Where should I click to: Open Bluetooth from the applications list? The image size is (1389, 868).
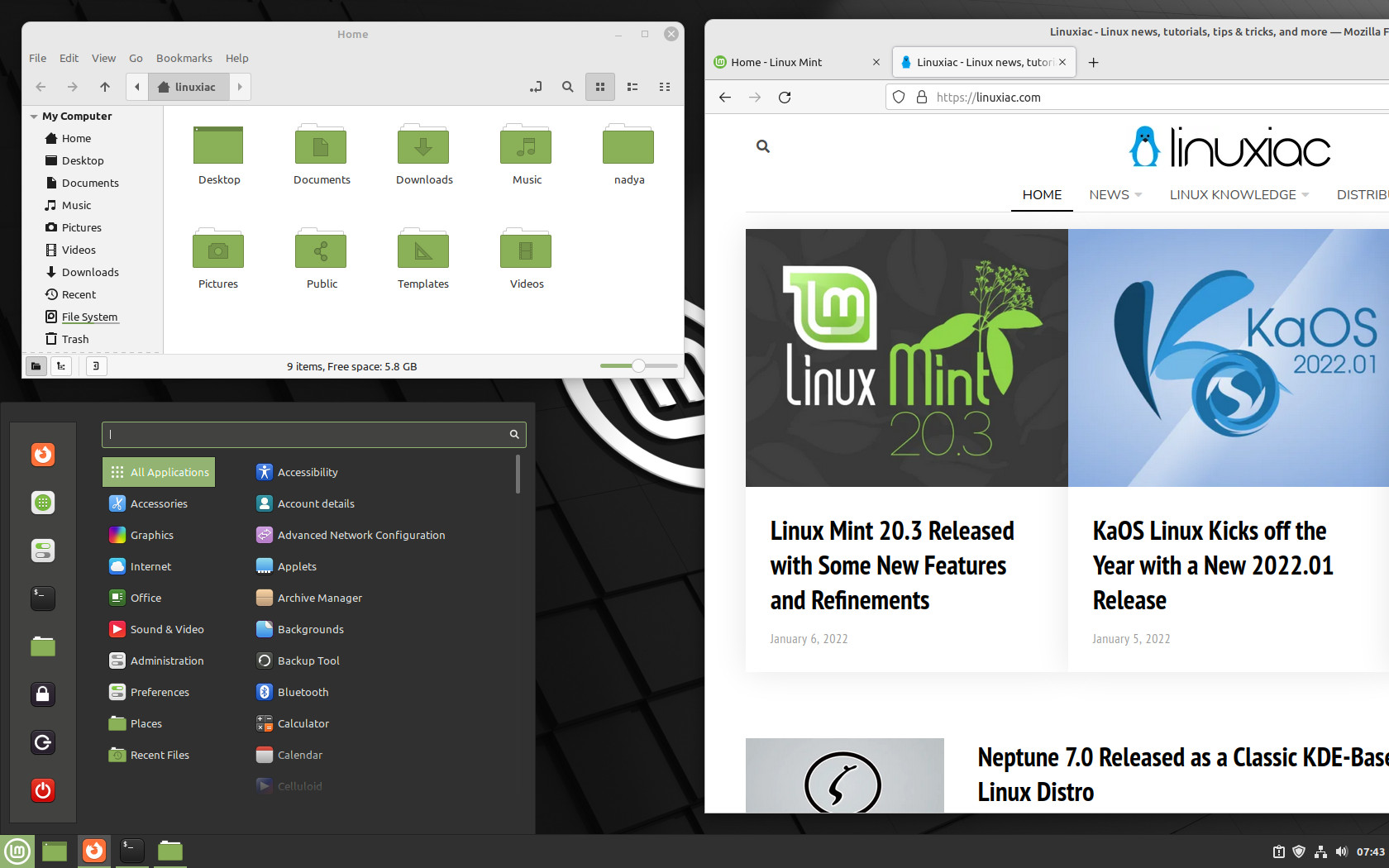[x=293, y=692]
